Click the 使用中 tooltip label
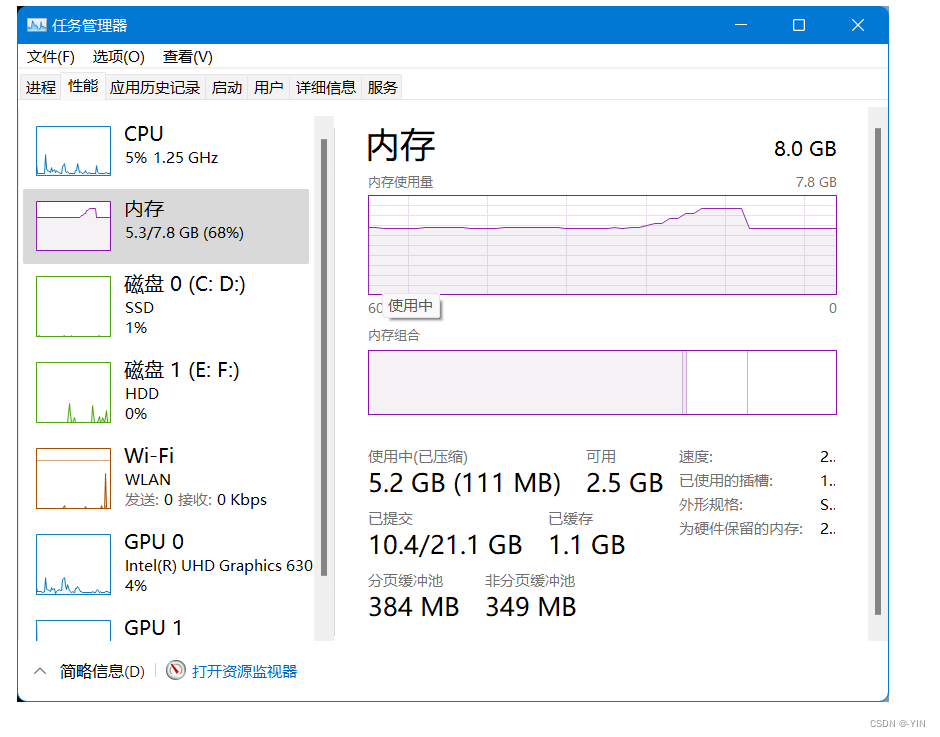940x737 pixels. pos(411,306)
